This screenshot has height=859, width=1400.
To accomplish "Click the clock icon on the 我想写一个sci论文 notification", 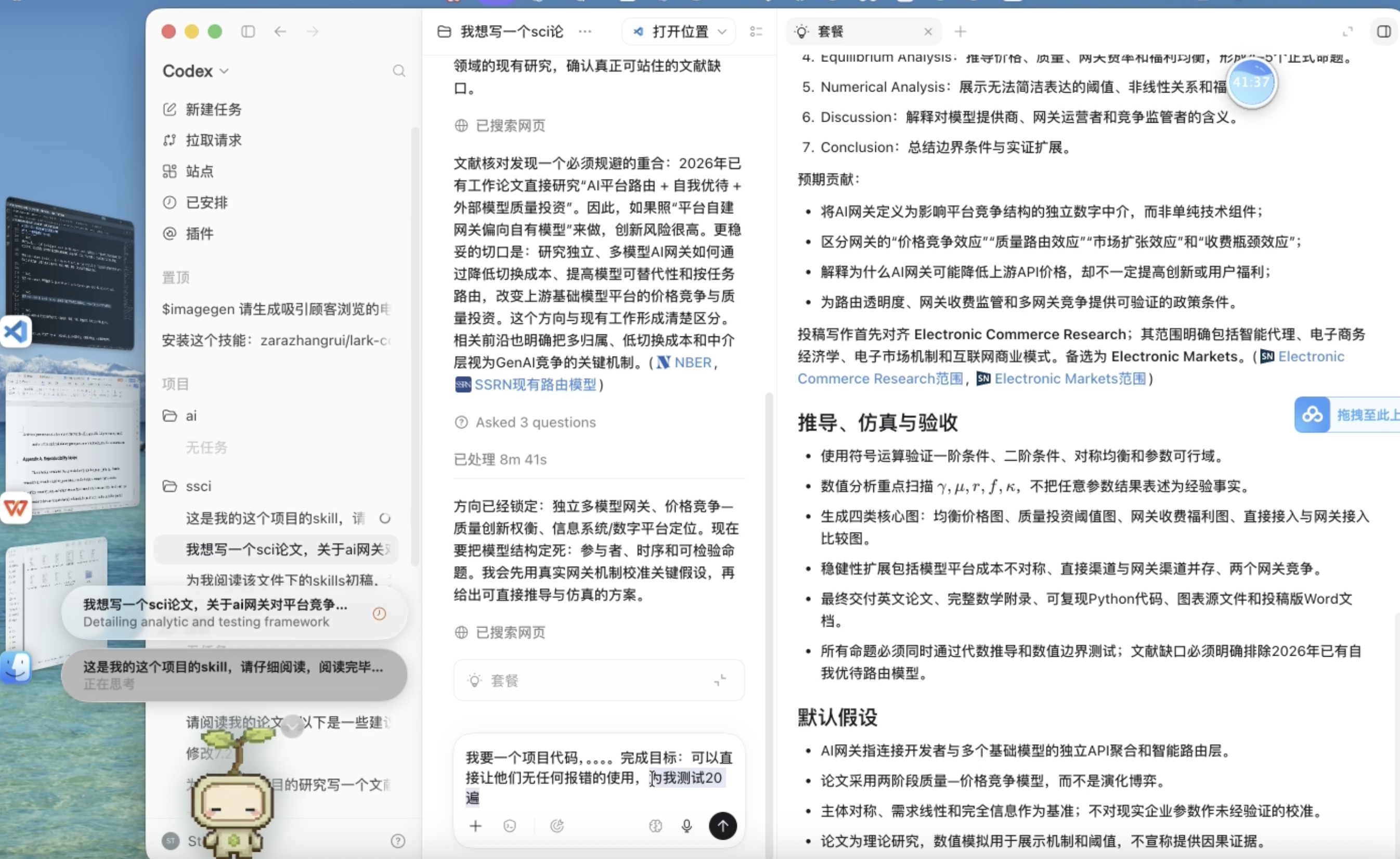I will click(380, 614).
